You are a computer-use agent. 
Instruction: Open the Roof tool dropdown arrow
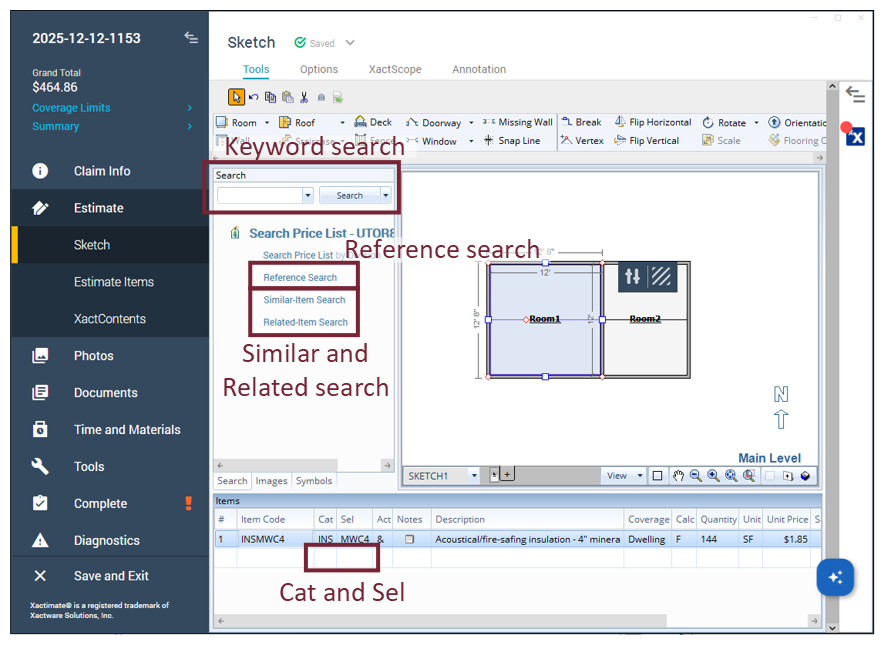point(342,122)
